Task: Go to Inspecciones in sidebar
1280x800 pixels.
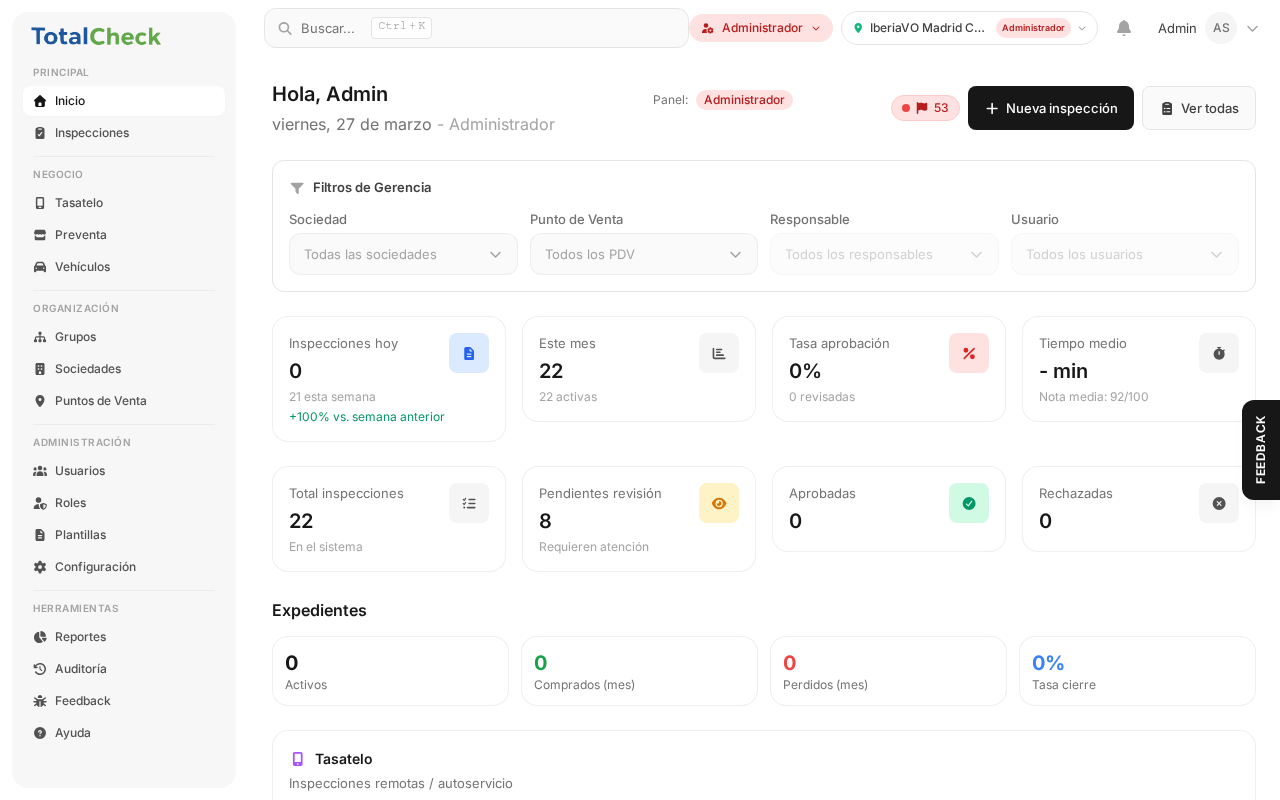Action: point(92,133)
